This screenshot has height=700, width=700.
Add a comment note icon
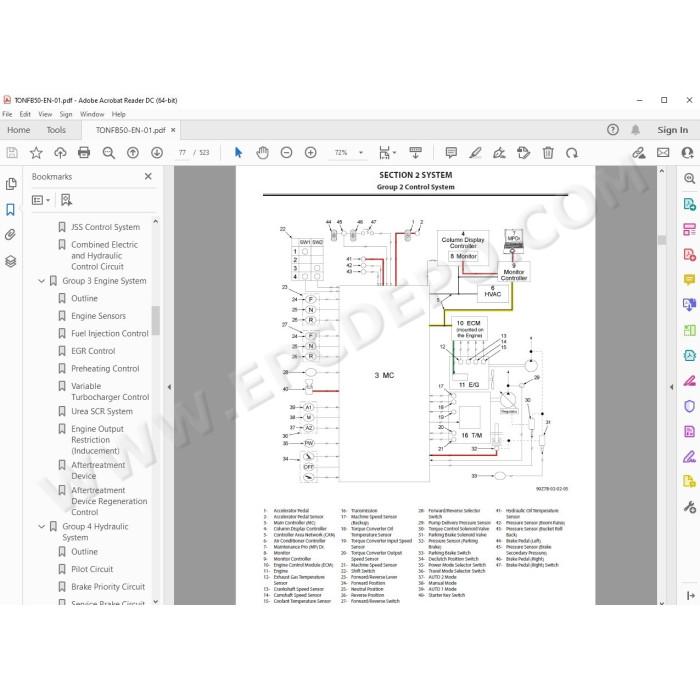[451, 153]
